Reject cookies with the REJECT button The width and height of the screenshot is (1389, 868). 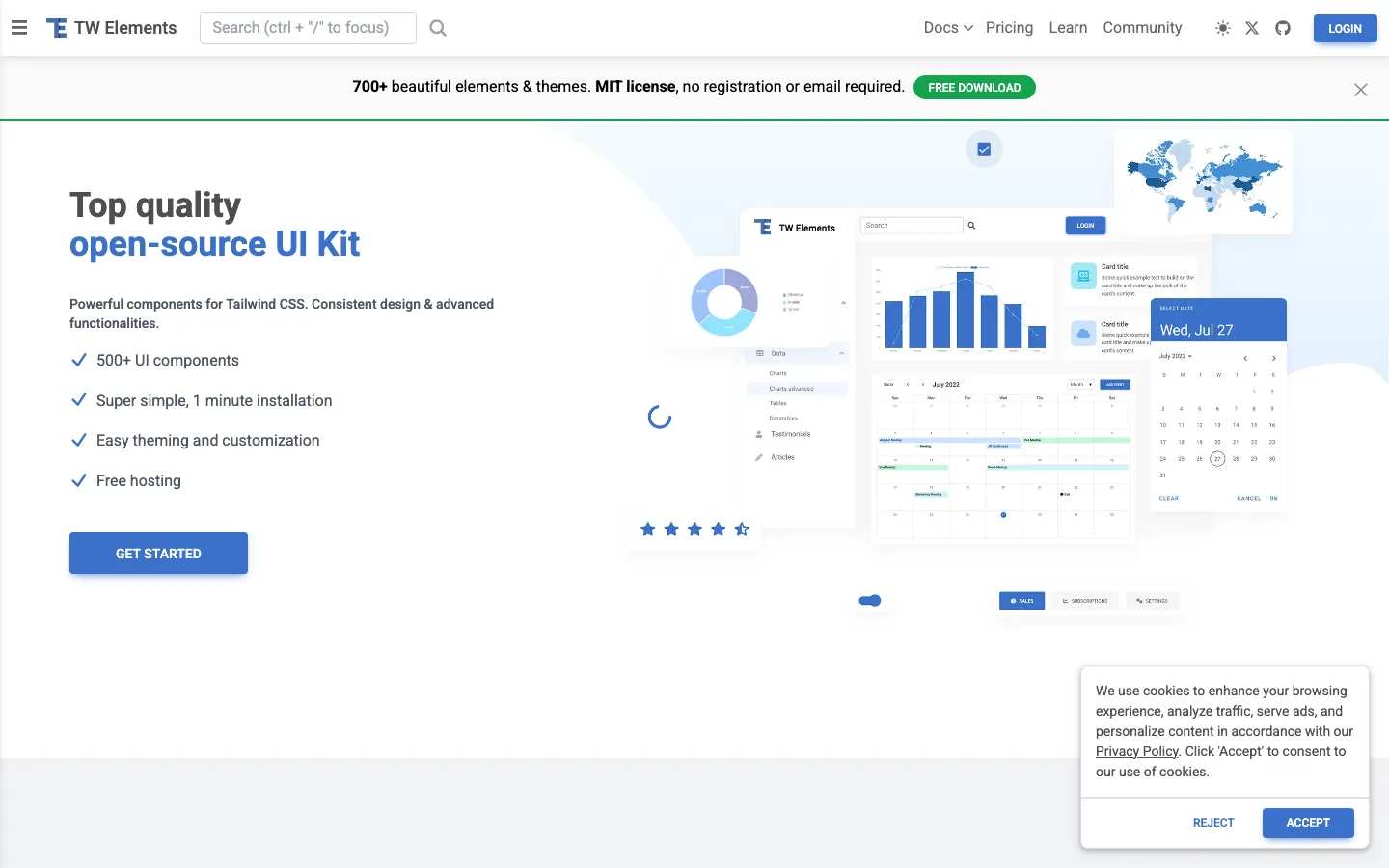click(1213, 823)
